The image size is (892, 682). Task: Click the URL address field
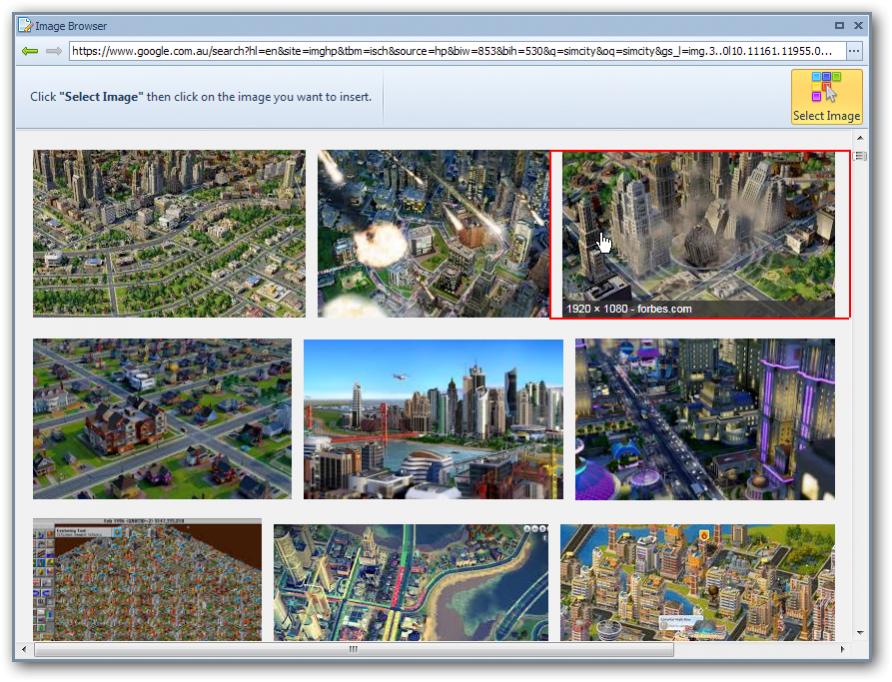point(455,51)
